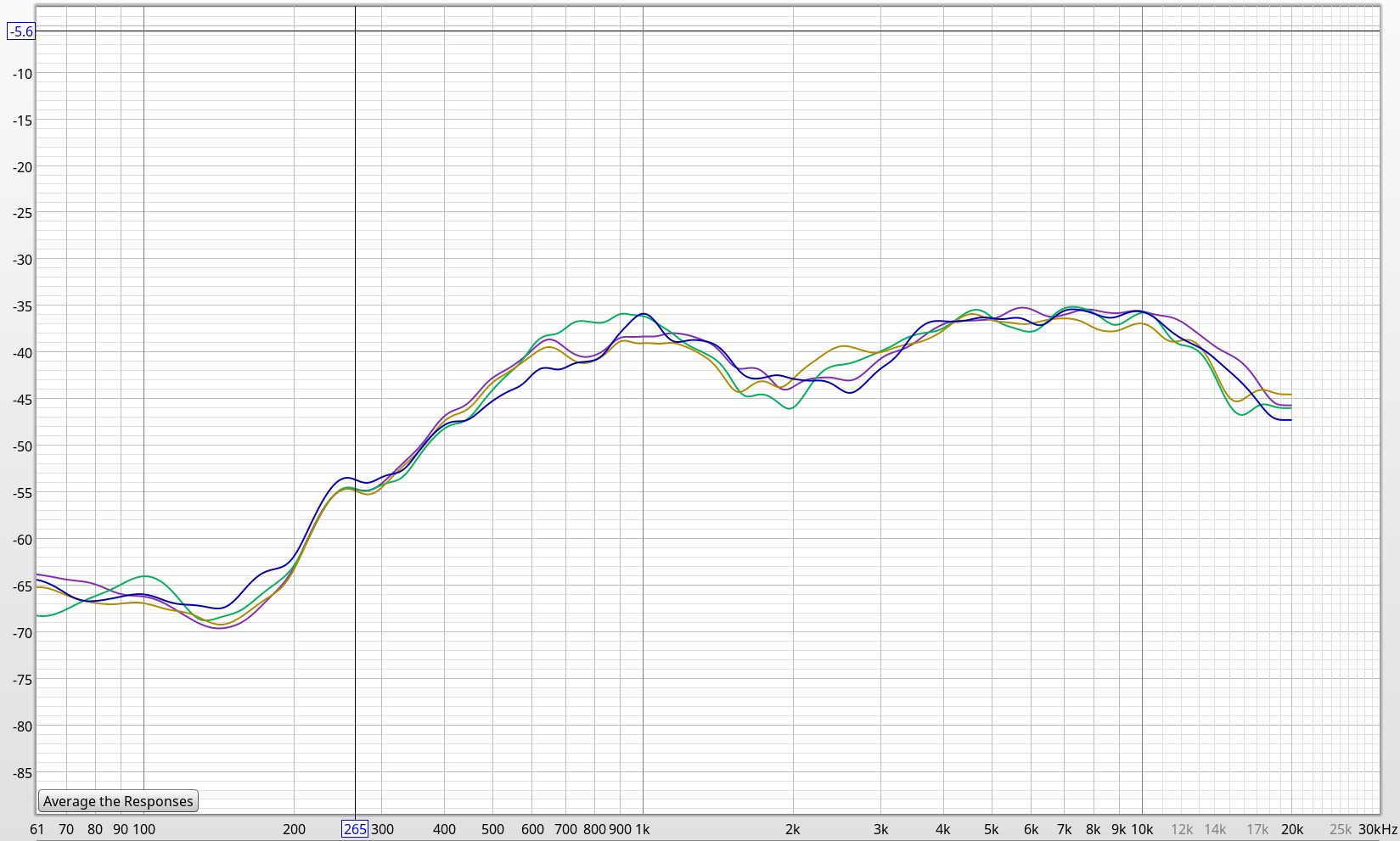1400x841 pixels.
Task: Click the 10k frequency axis label
Action: [x=1142, y=829]
